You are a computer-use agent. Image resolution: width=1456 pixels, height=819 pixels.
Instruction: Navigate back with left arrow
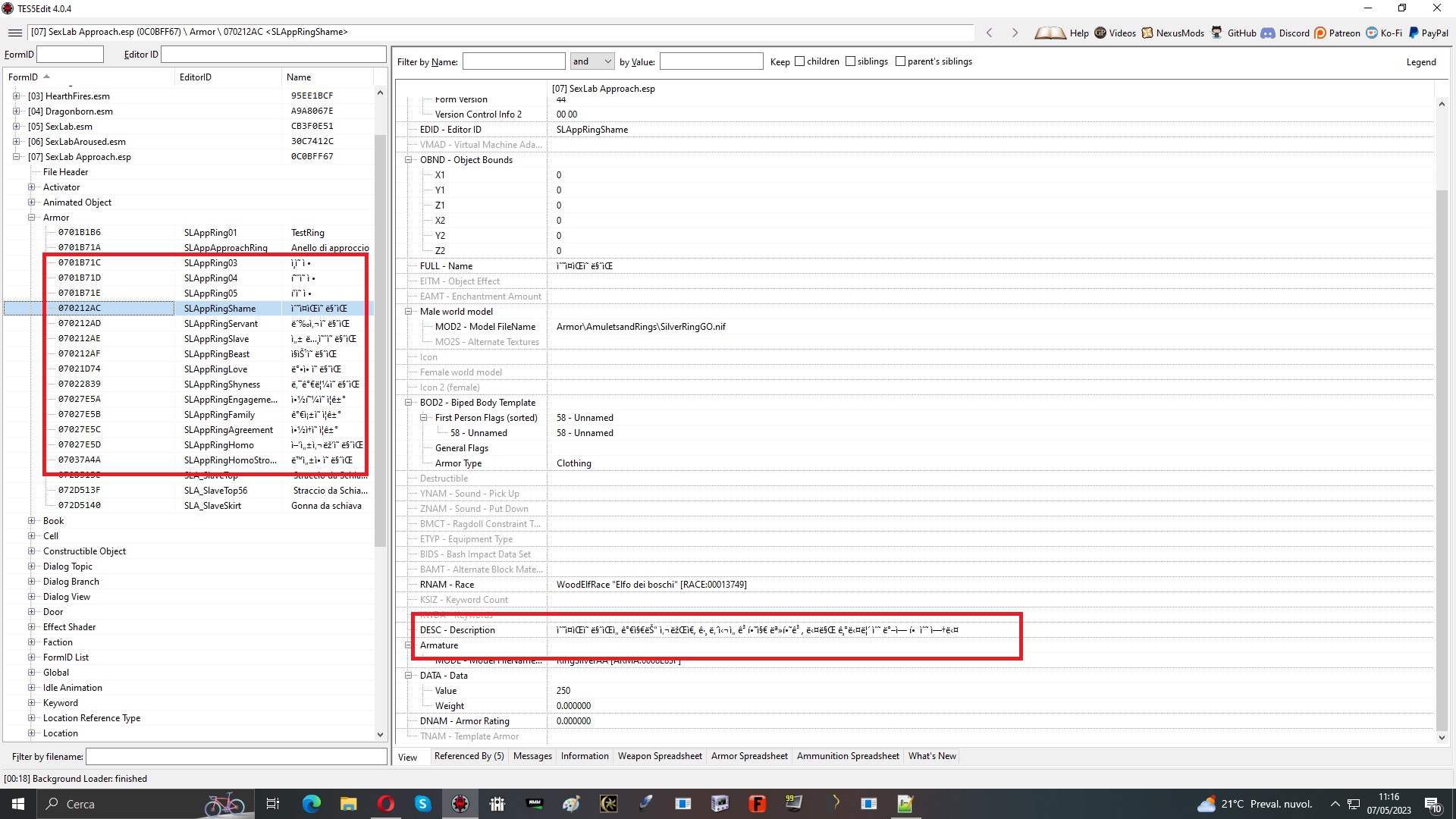pyautogui.click(x=989, y=33)
